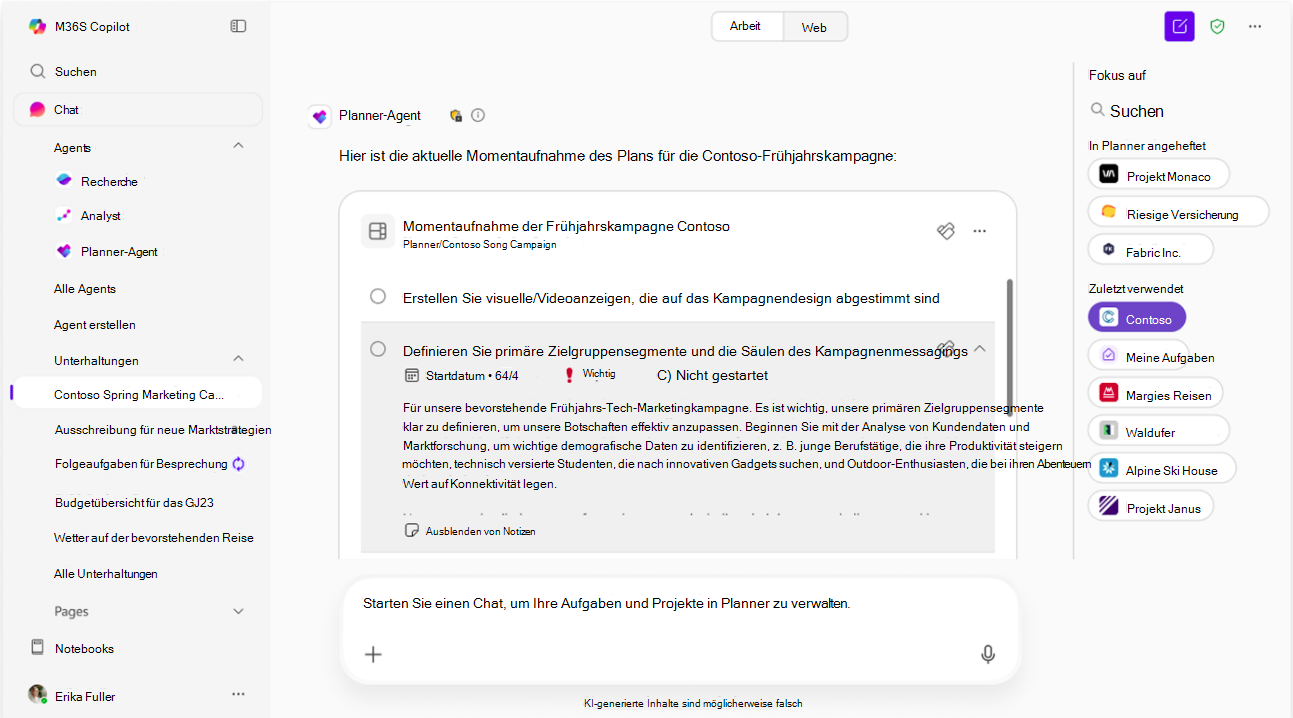The width and height of the screenshot is (1293, 718).
Task: Click the tag icon in card header
Action: pos(946,231)
